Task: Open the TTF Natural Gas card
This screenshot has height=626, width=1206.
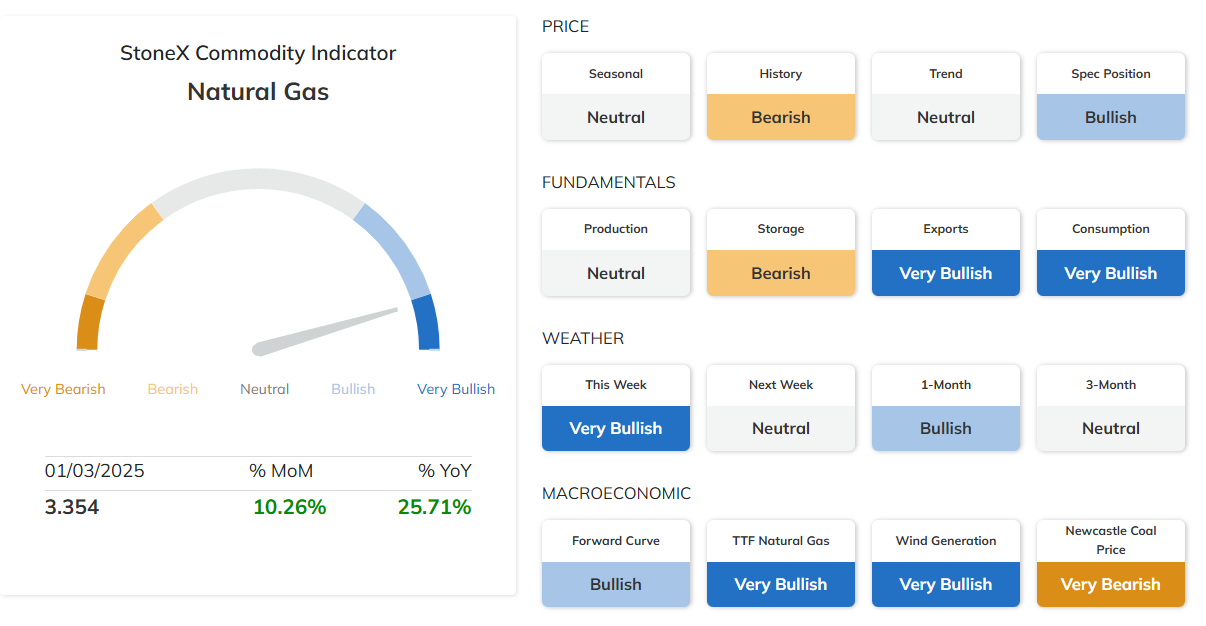Action: click(781, 563)
